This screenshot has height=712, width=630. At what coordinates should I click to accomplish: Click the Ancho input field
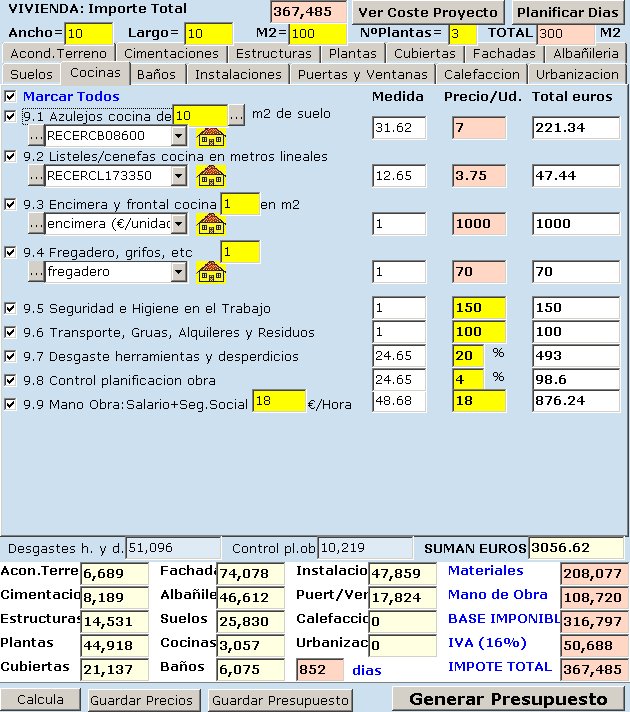click(89, 34)
